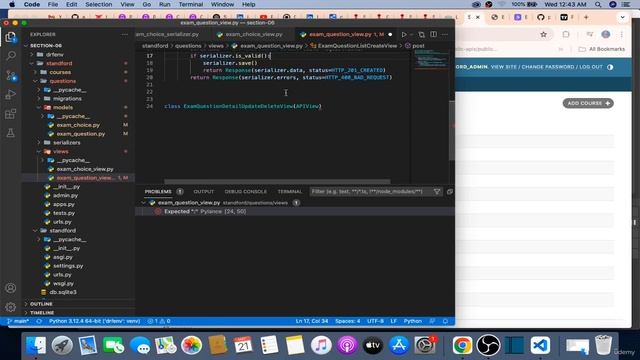Image resolution: width=640 pixels, height=360 pixels.
Task: Click ADD COURSE button in browser
Action: coord(588,103)
